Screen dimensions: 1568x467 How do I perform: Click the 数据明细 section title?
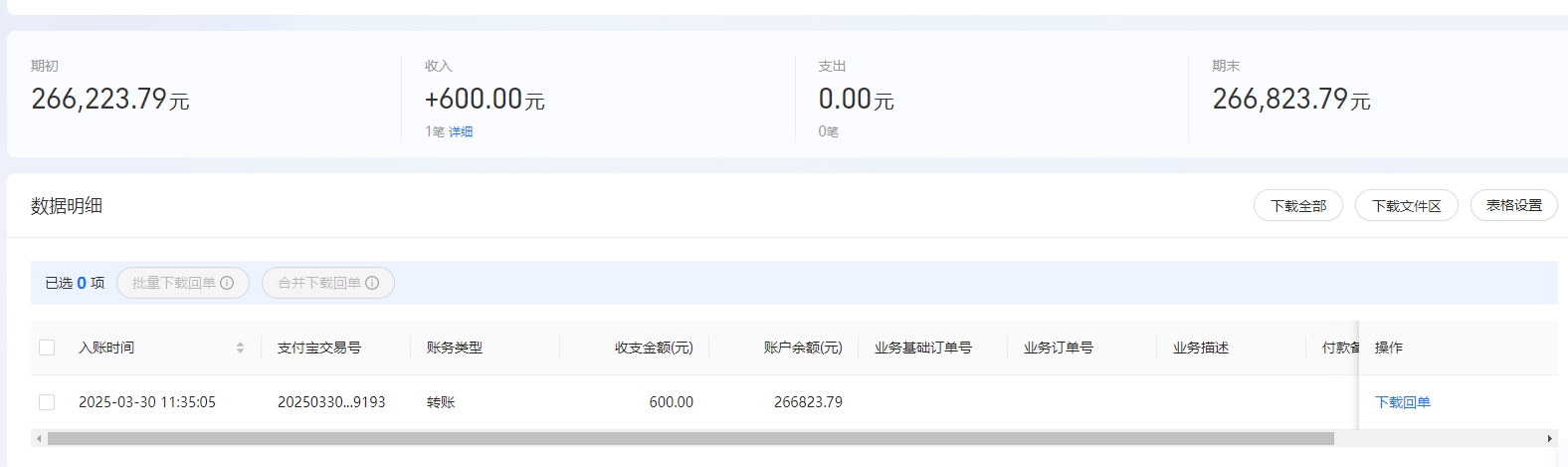coord(67,206)
